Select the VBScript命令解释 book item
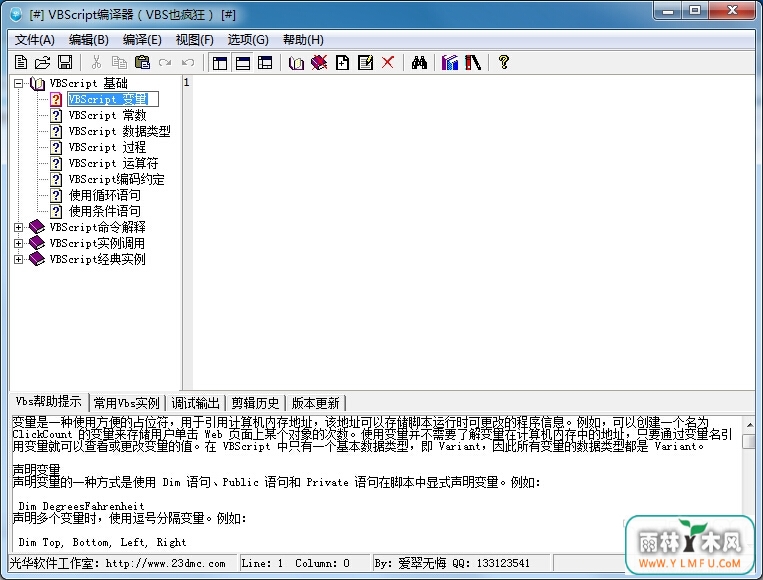 tap(97, 227)
